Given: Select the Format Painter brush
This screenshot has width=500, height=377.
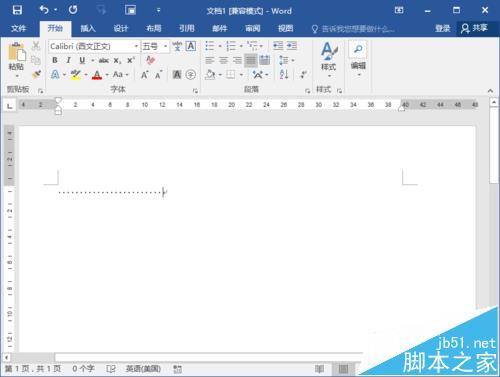Looking at the screenshot, I should [x=36, y=74].
